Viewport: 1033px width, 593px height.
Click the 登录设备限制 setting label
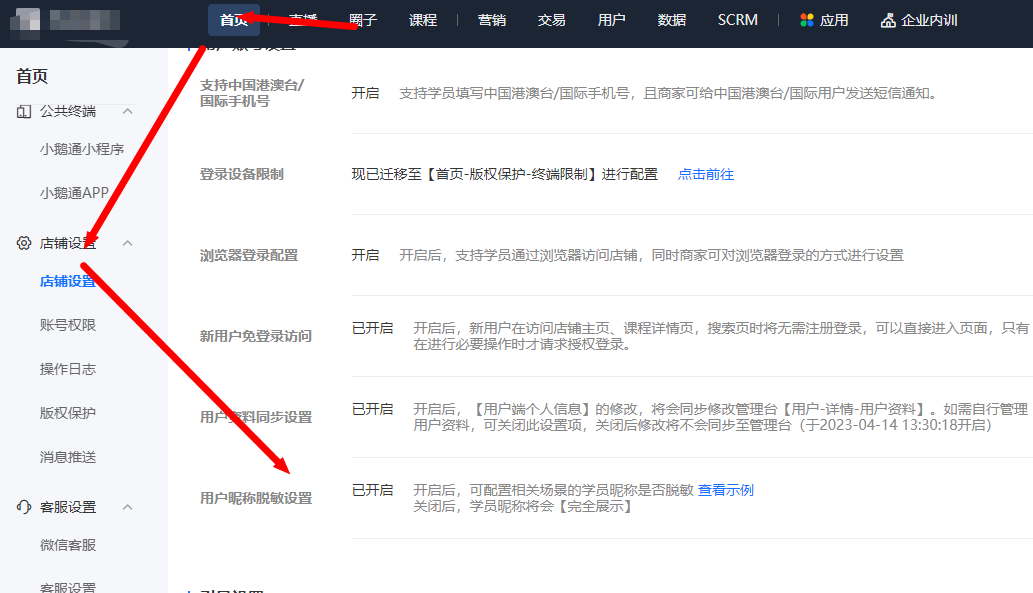coord(242,174)
